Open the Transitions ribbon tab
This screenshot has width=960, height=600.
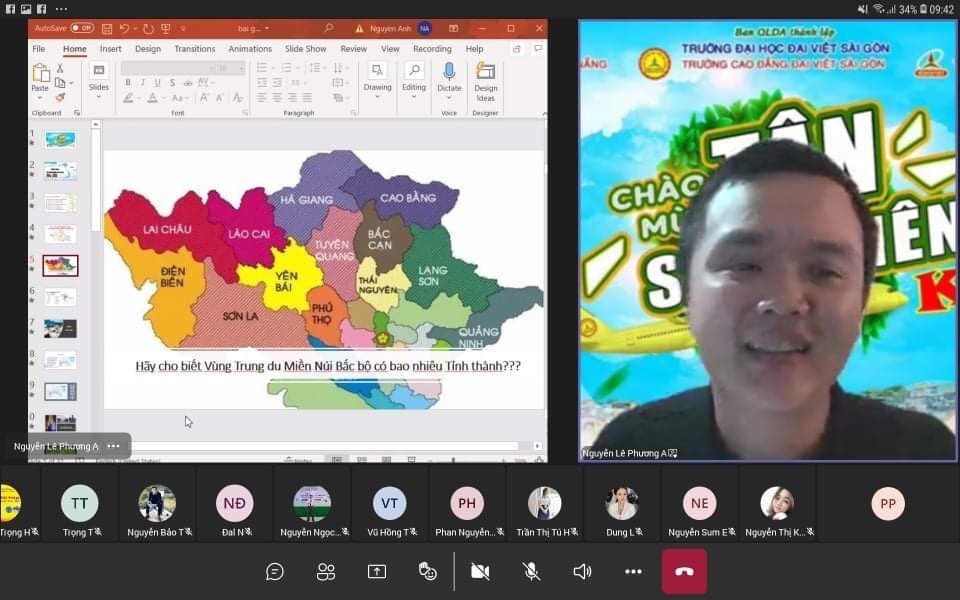(x=194, y=49)
